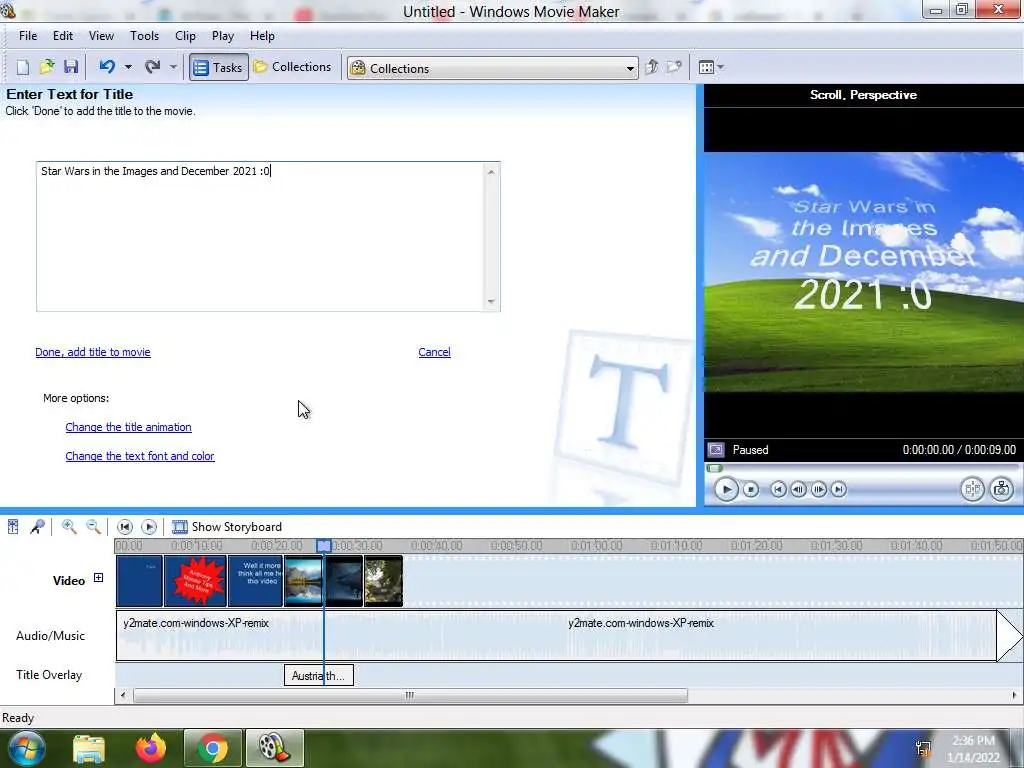Narrate timeline microphone icon

(37, 526)
